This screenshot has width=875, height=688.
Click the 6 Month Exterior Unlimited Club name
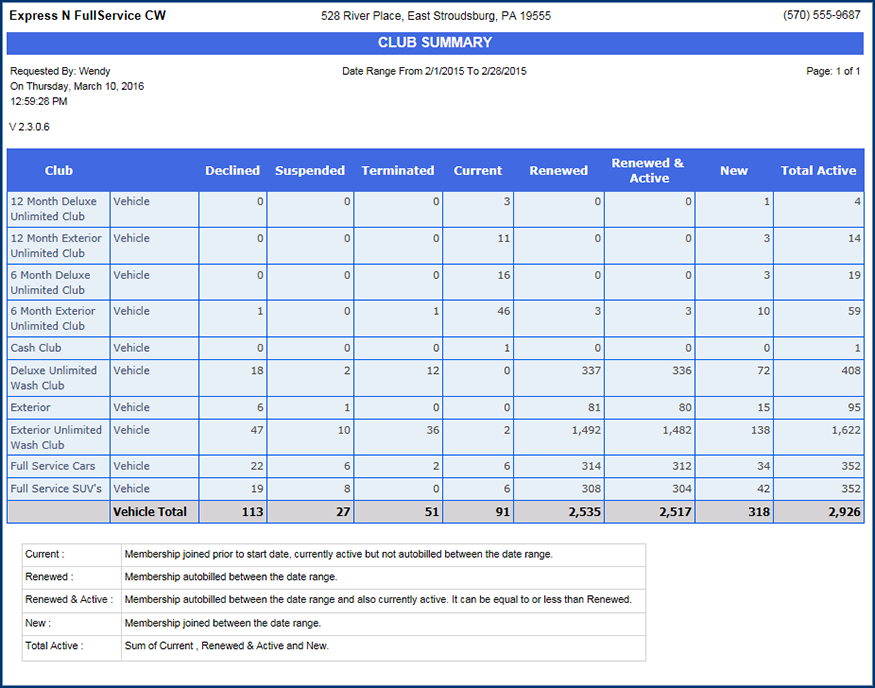click(54, 319)
